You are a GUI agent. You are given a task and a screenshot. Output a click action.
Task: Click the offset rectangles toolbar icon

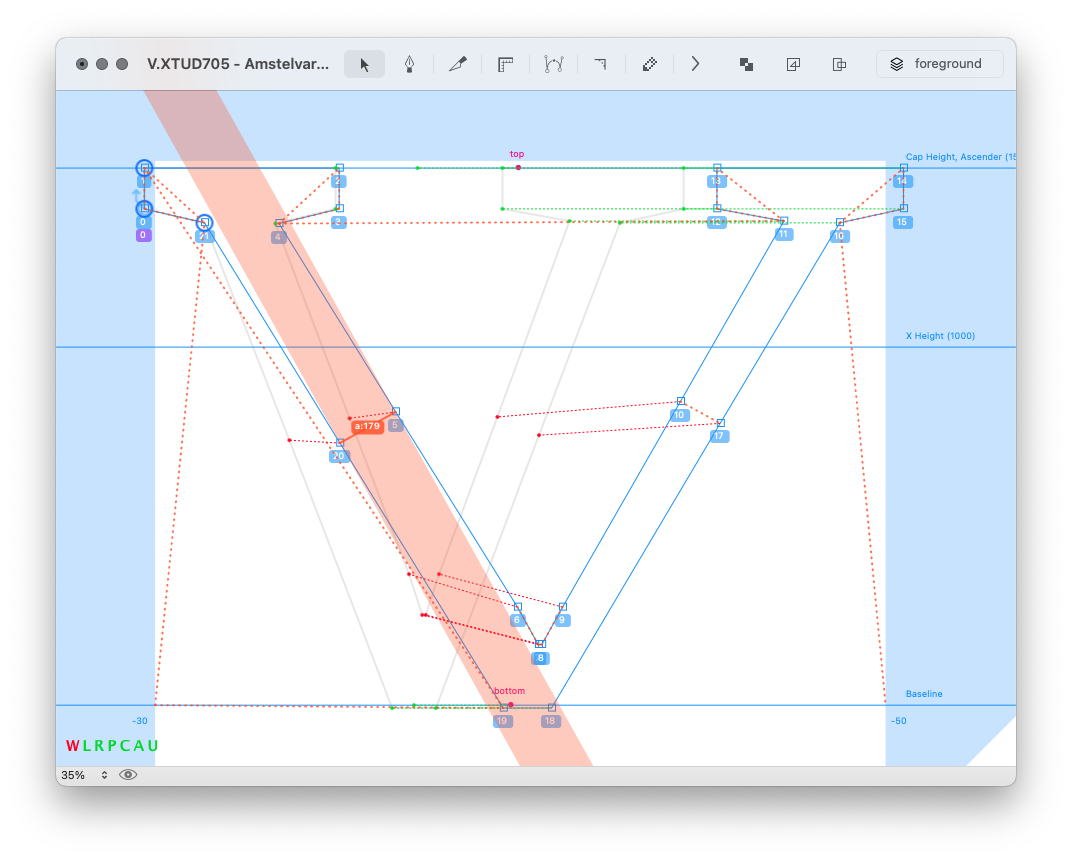pos(840,64)
